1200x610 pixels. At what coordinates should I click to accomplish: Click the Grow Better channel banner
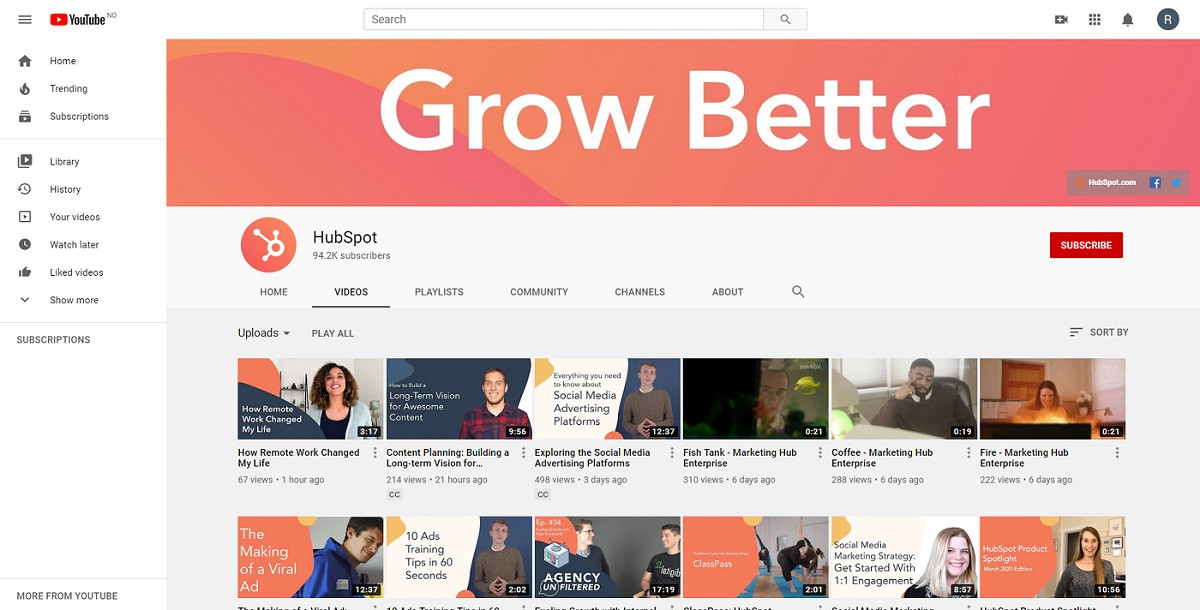pyautogui.click(x=683, y=123)
